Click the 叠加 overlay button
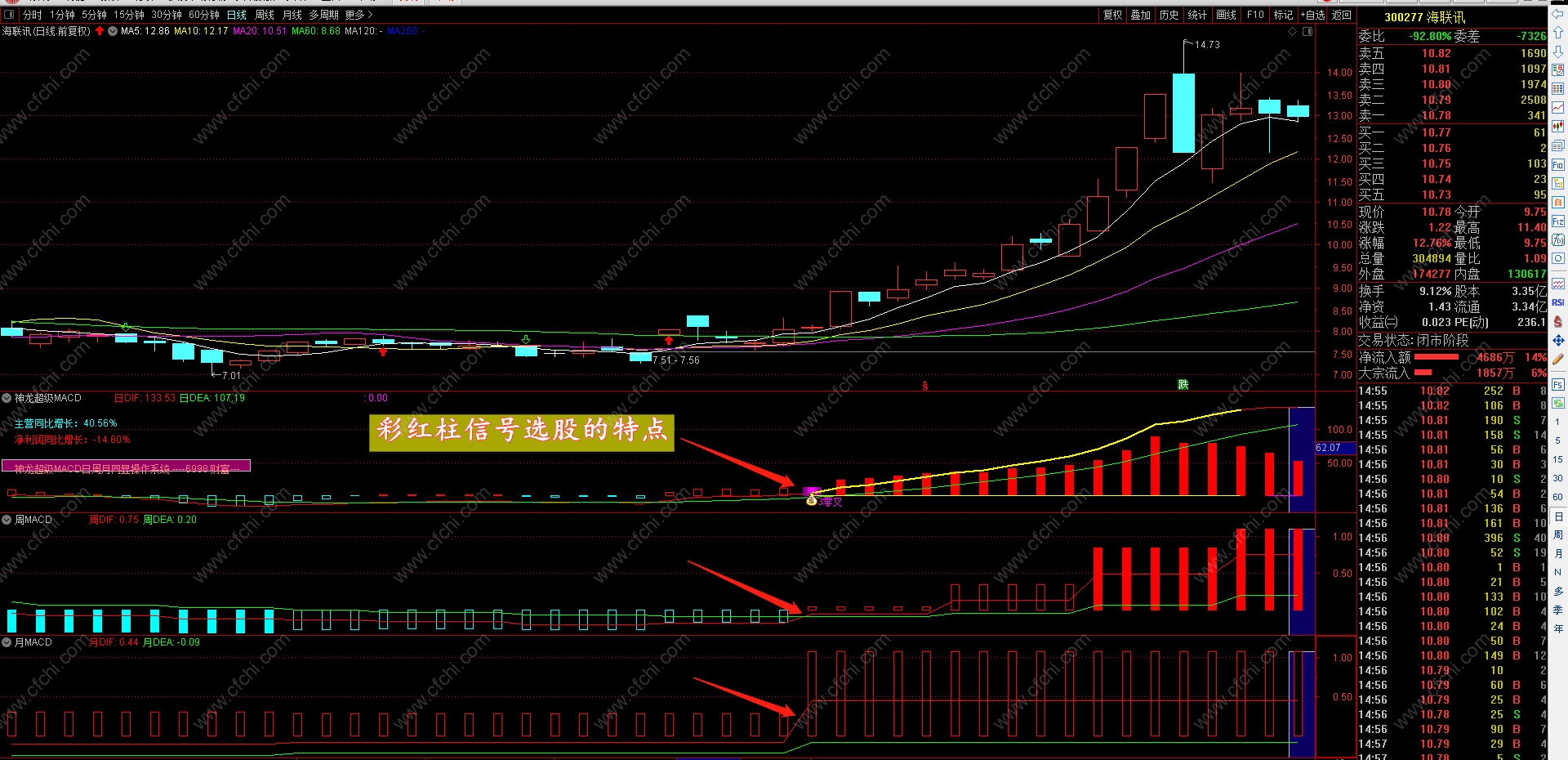 (x=1141, y=15)
